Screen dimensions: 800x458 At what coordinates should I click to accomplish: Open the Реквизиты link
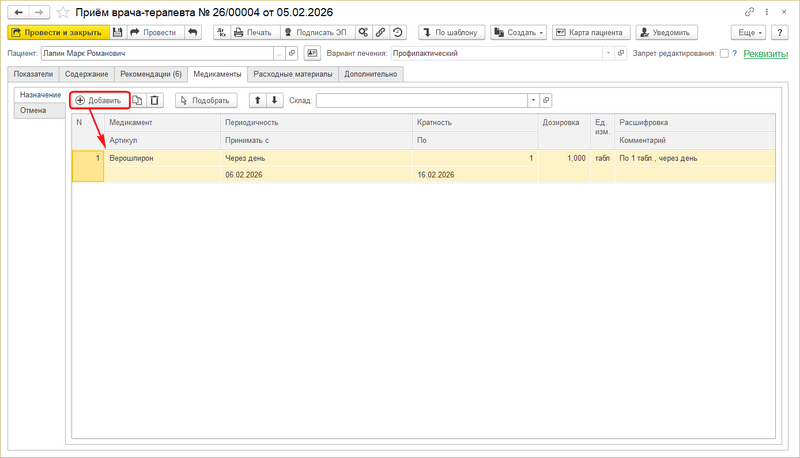pyautogui.click(x=765, y=54)
